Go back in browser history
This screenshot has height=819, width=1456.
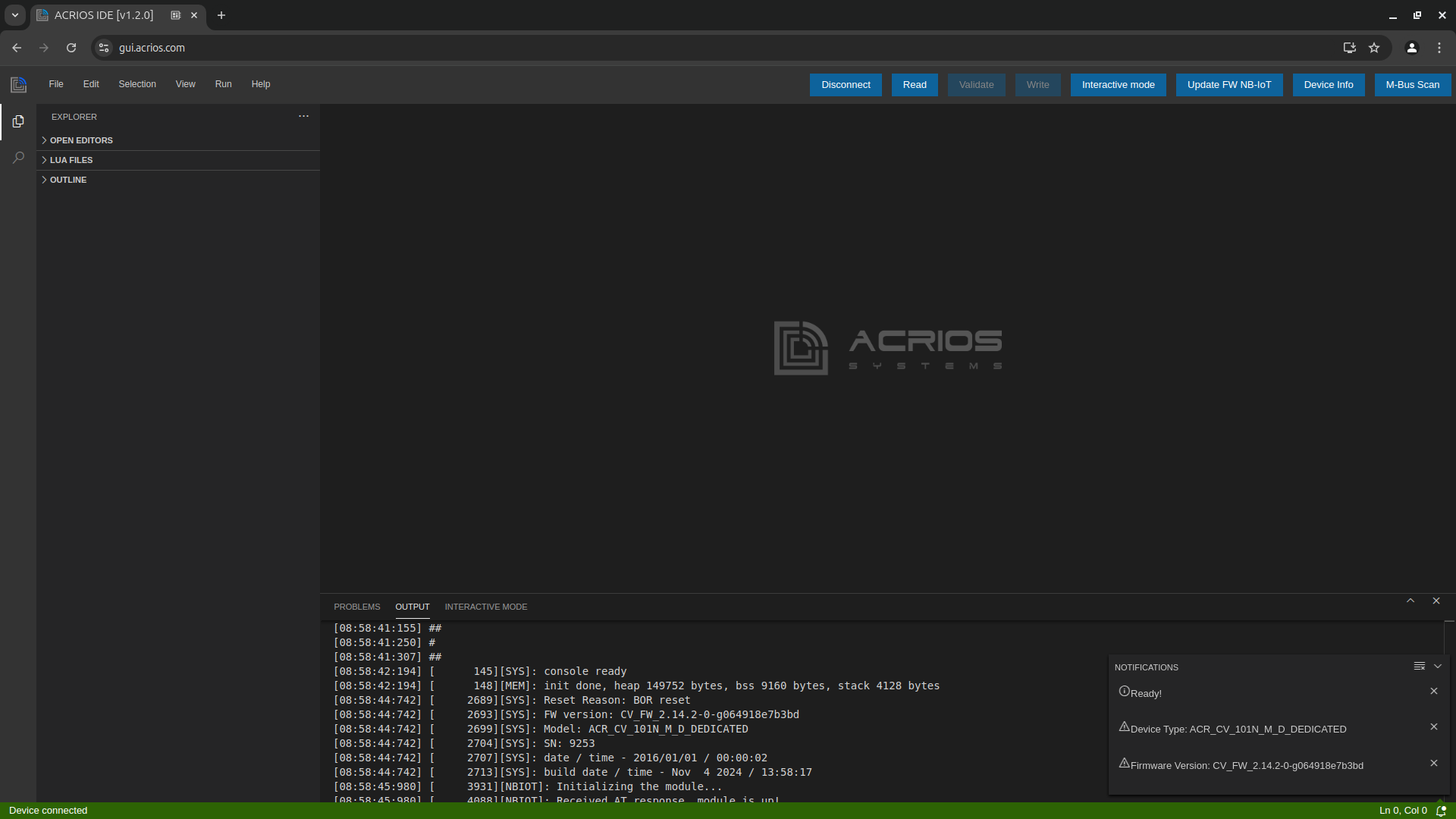tap(17, 48)
